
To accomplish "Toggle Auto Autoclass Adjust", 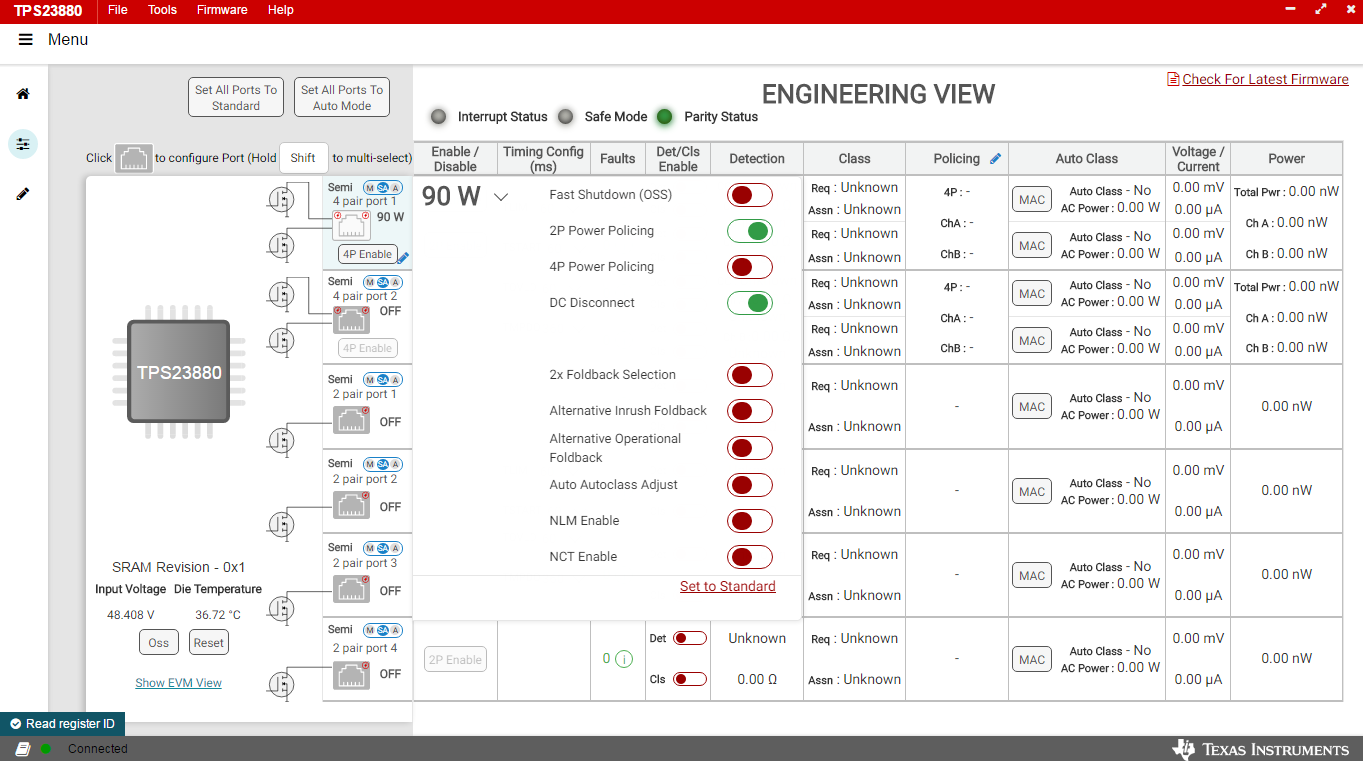I will click(750, 485).
